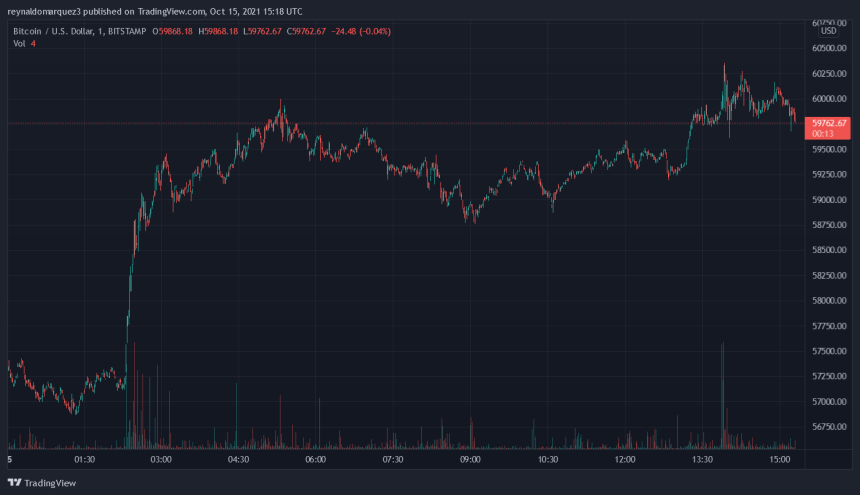860x495 pixels.
Task: Click the 09:00 time axis label
Action: [x=470, y=459]
